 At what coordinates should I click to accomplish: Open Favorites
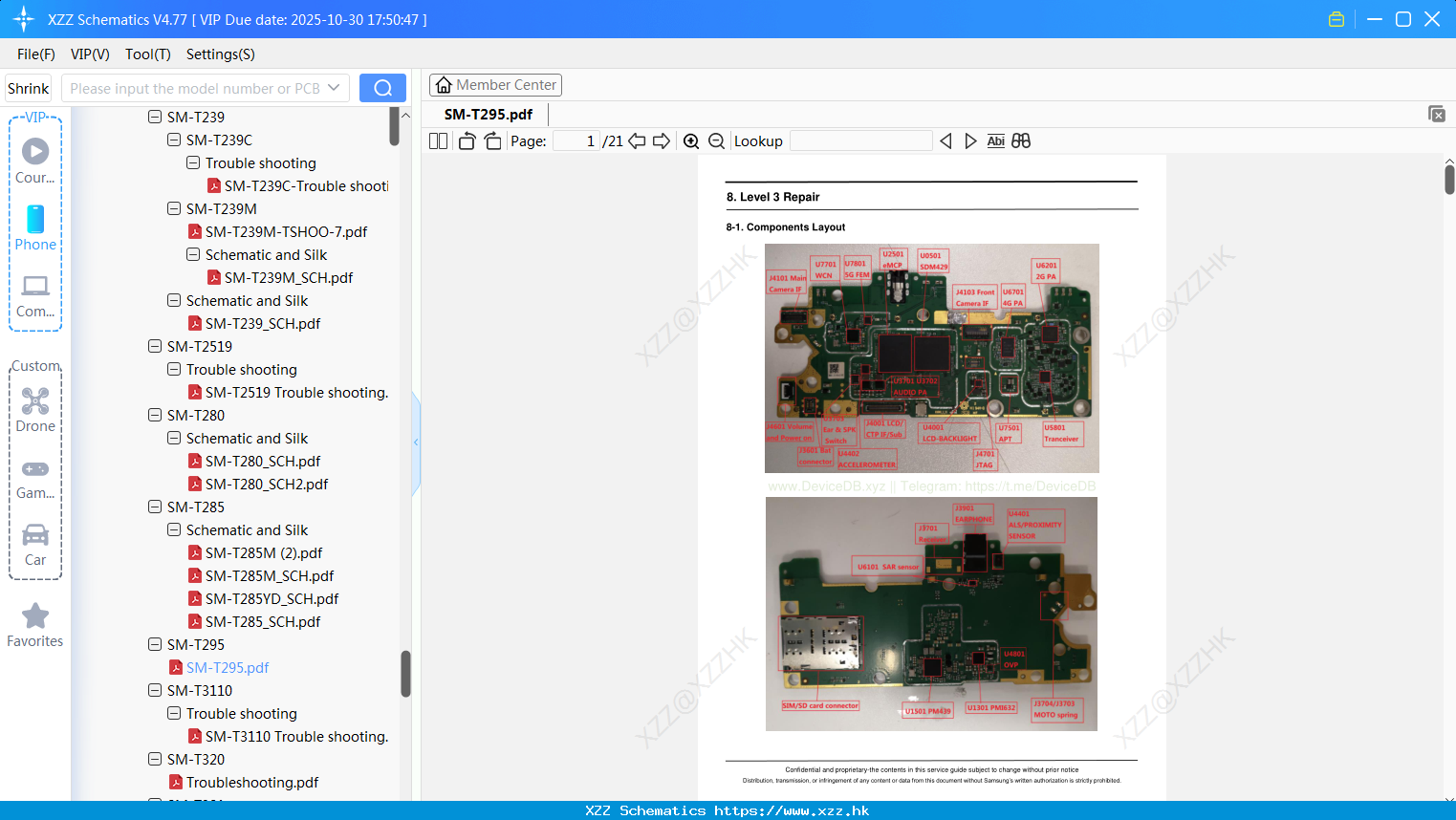35,626
